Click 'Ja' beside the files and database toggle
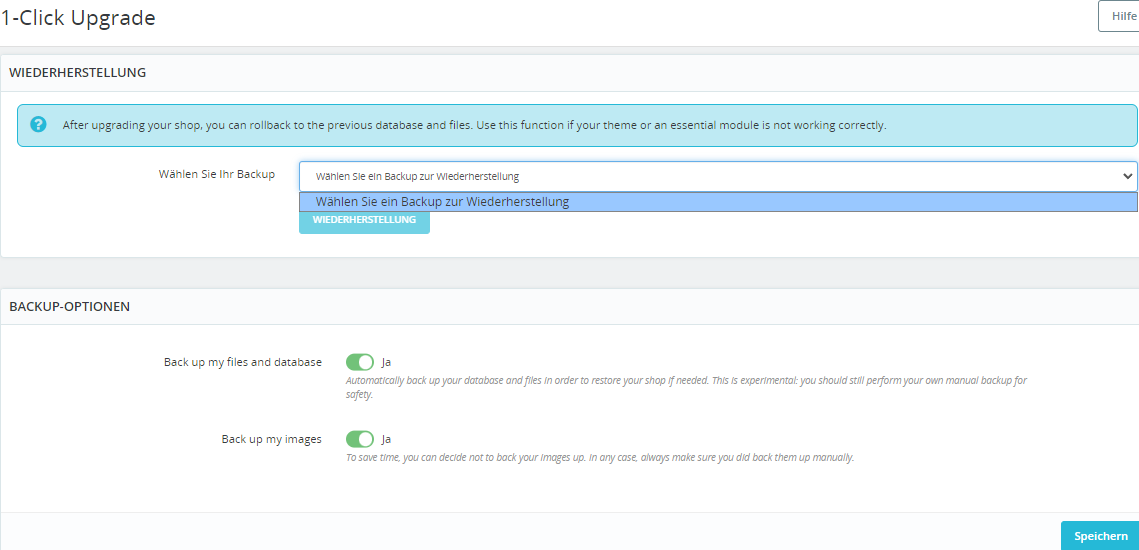 [x=387, y=362]
